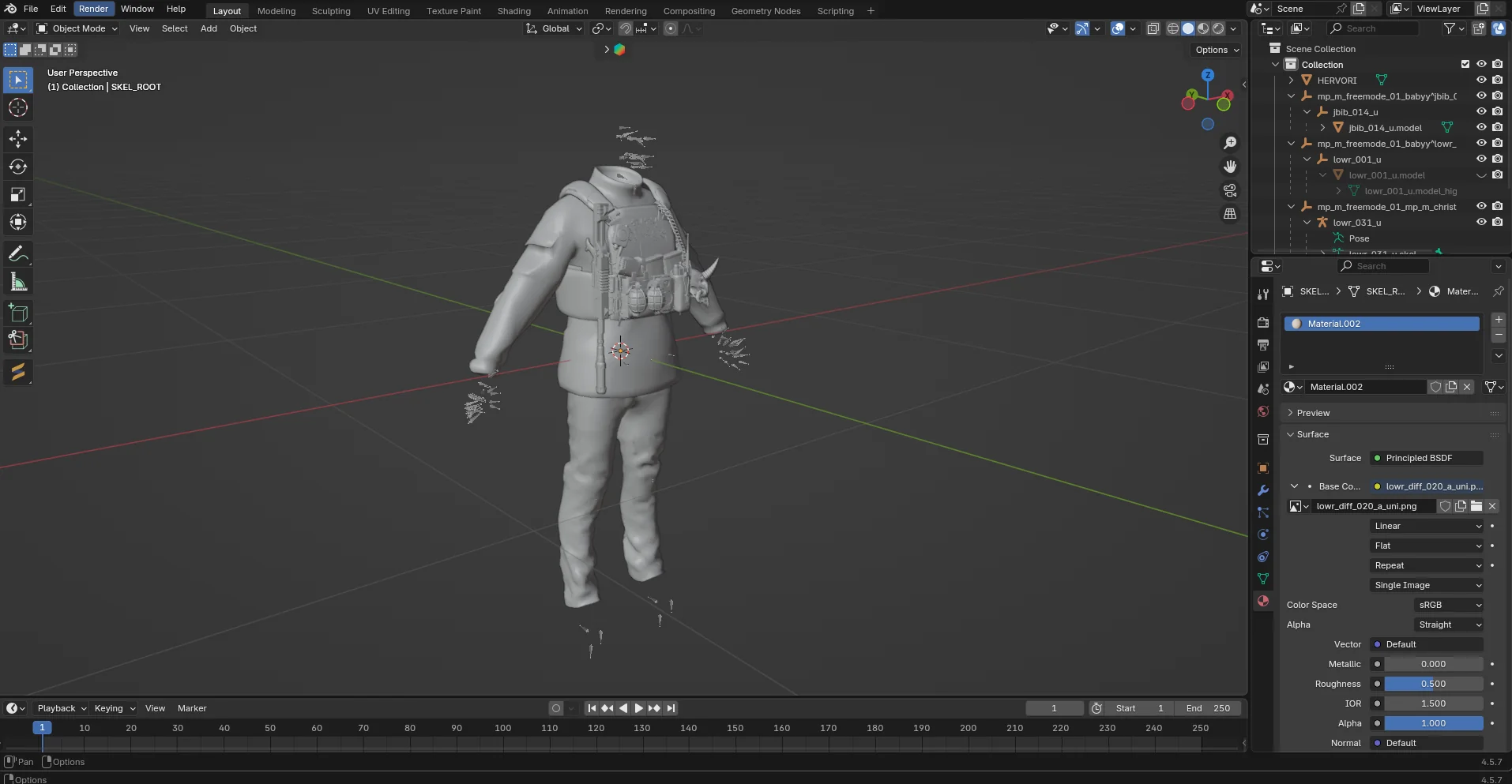
Task: Activate the Move tool
Action: pos(18,139)
